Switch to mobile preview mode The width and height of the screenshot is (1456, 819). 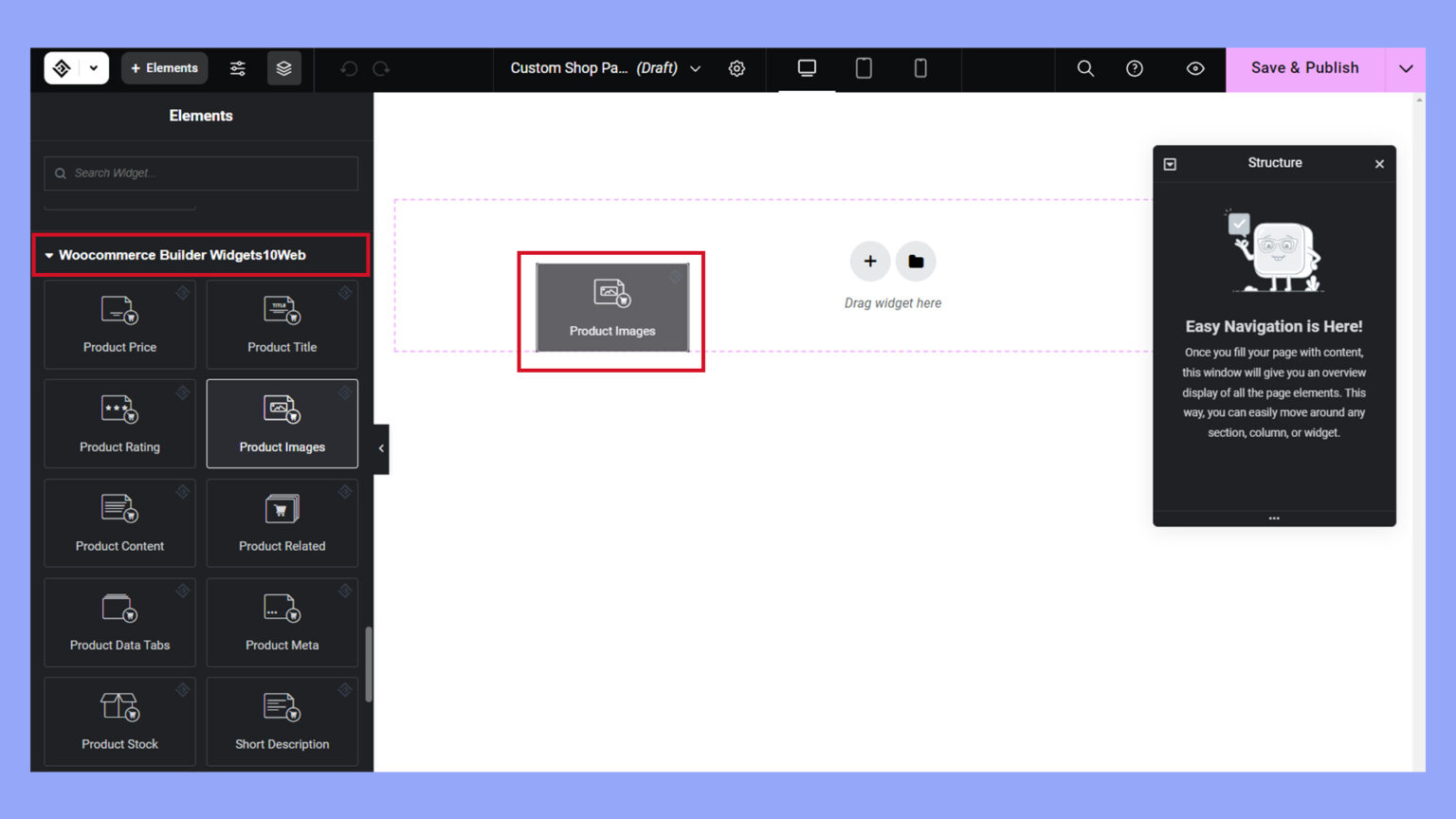pyautogui.click(x=919, y=68)
